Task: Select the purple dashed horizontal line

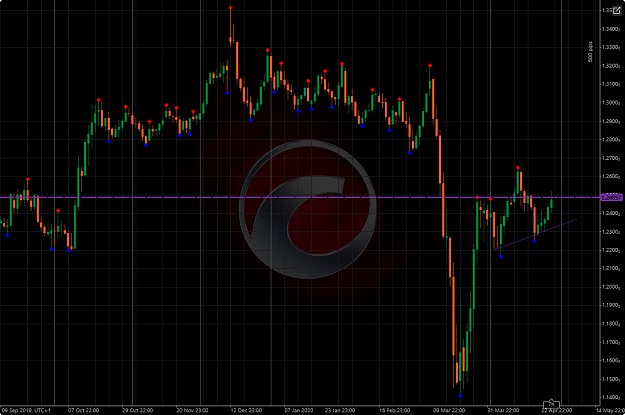Action: pos(300,197)
